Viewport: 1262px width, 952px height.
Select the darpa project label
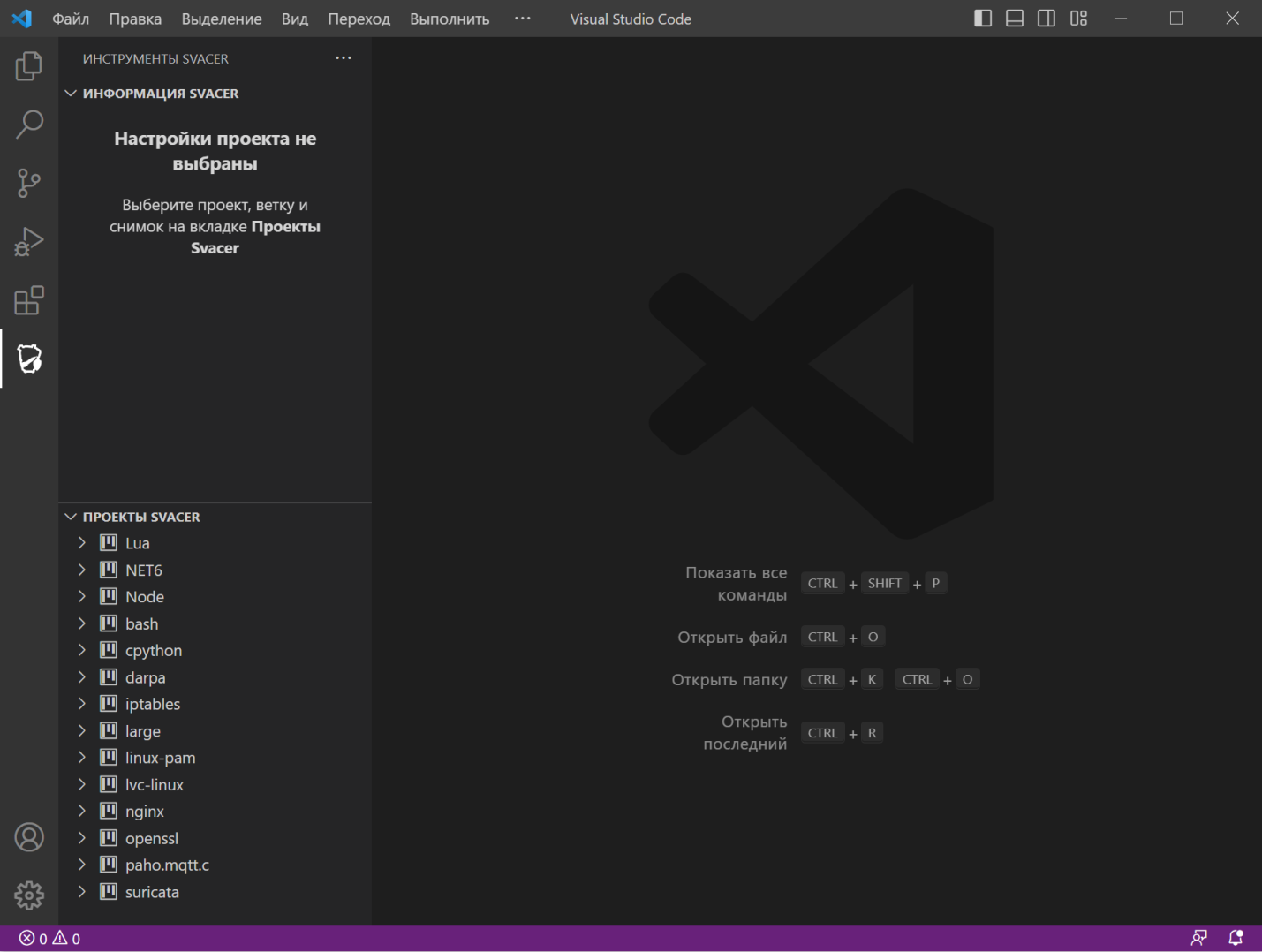(145, 677)
